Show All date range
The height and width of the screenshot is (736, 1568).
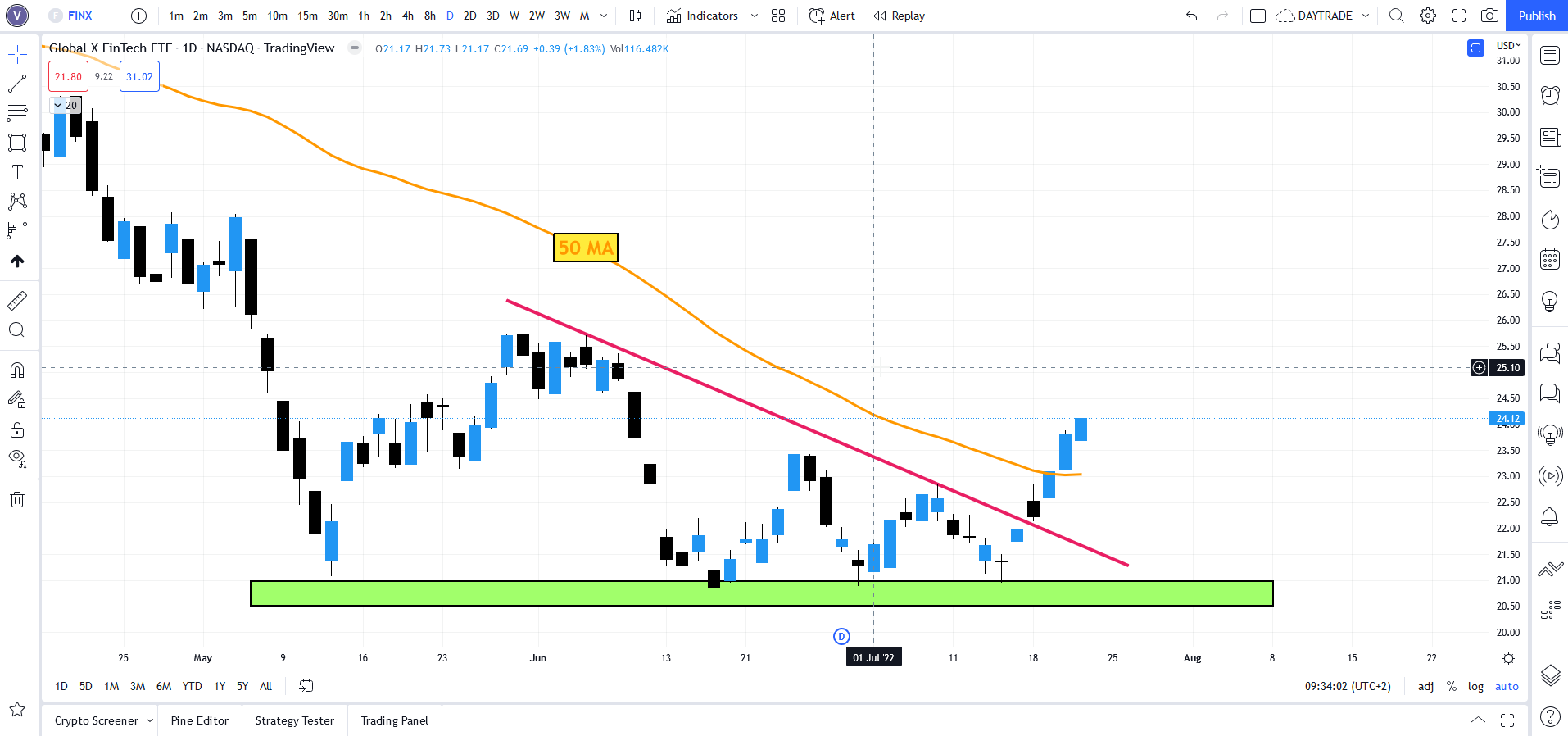click(265, 686)
